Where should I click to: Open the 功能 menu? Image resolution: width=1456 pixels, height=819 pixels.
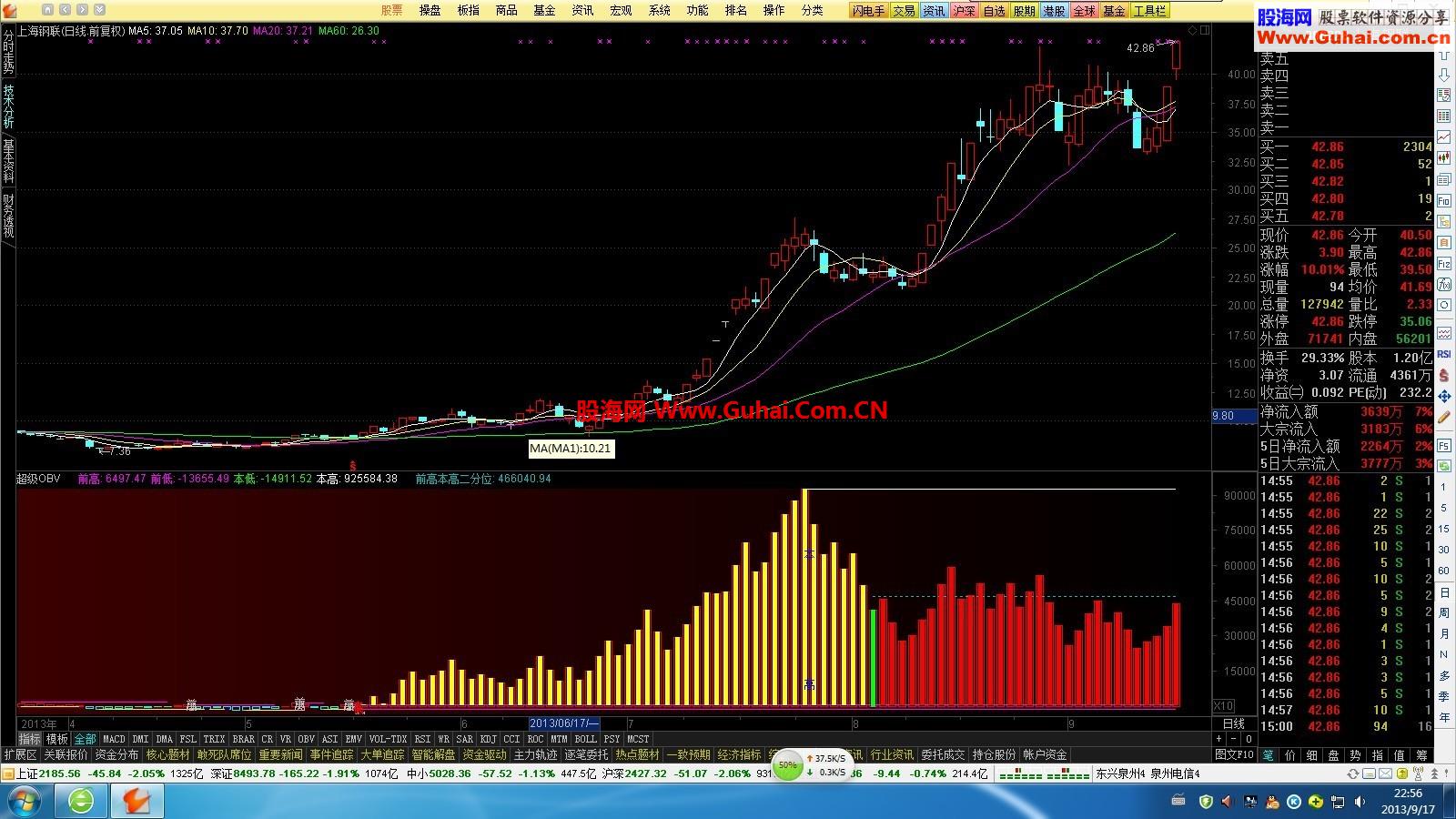697,11
